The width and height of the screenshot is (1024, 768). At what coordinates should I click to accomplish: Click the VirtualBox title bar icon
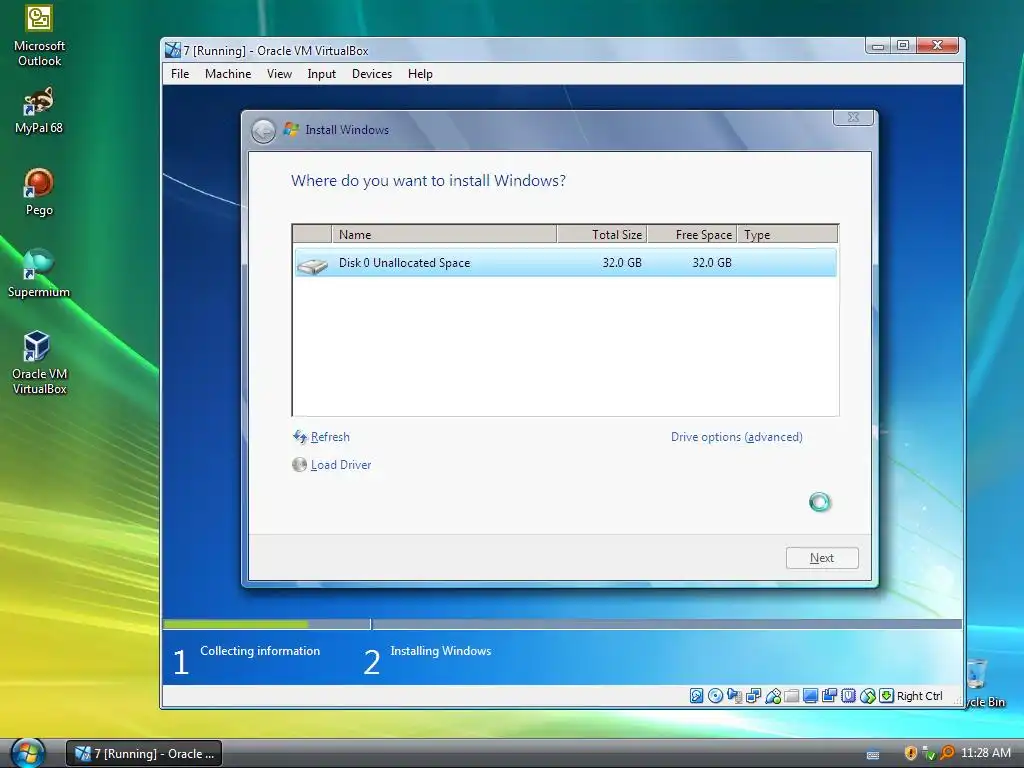173,50
